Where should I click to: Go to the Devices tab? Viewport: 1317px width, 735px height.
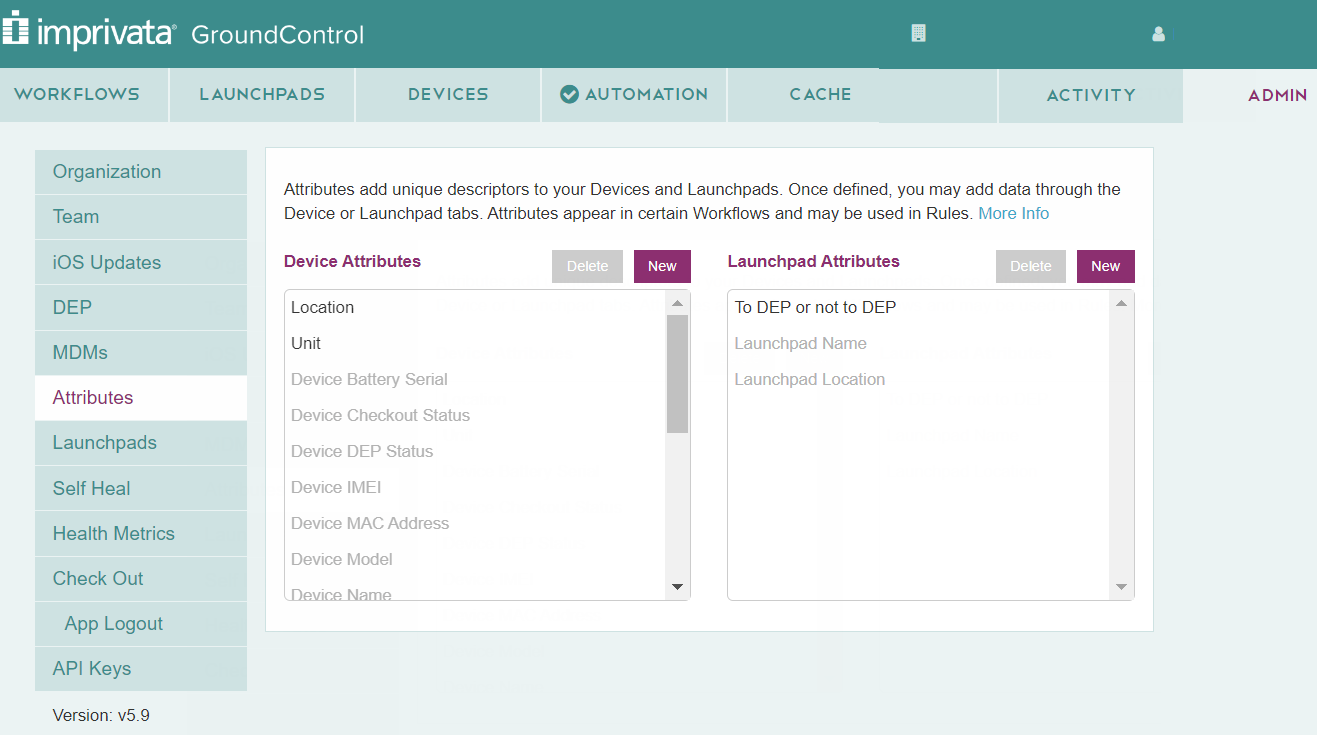448,95
